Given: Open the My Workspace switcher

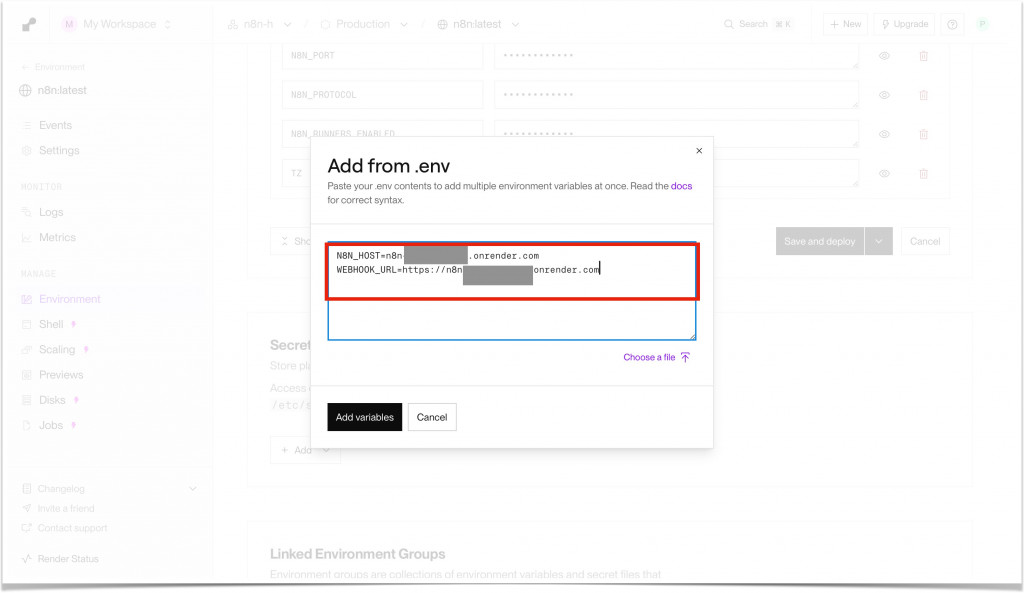Looking at the screenshot, I should [x=117, y=24].
